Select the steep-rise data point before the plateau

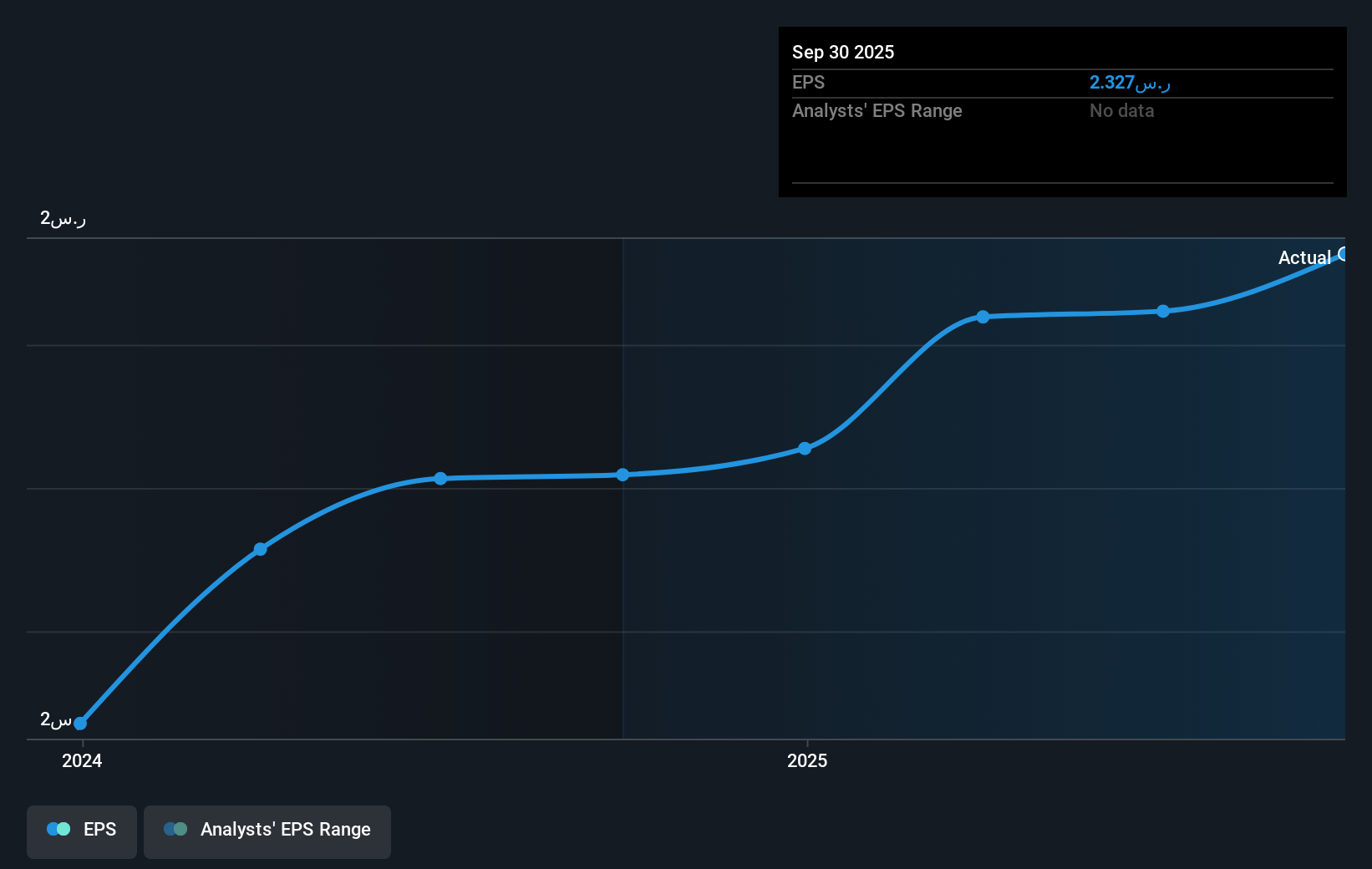[x=260, y=549]
